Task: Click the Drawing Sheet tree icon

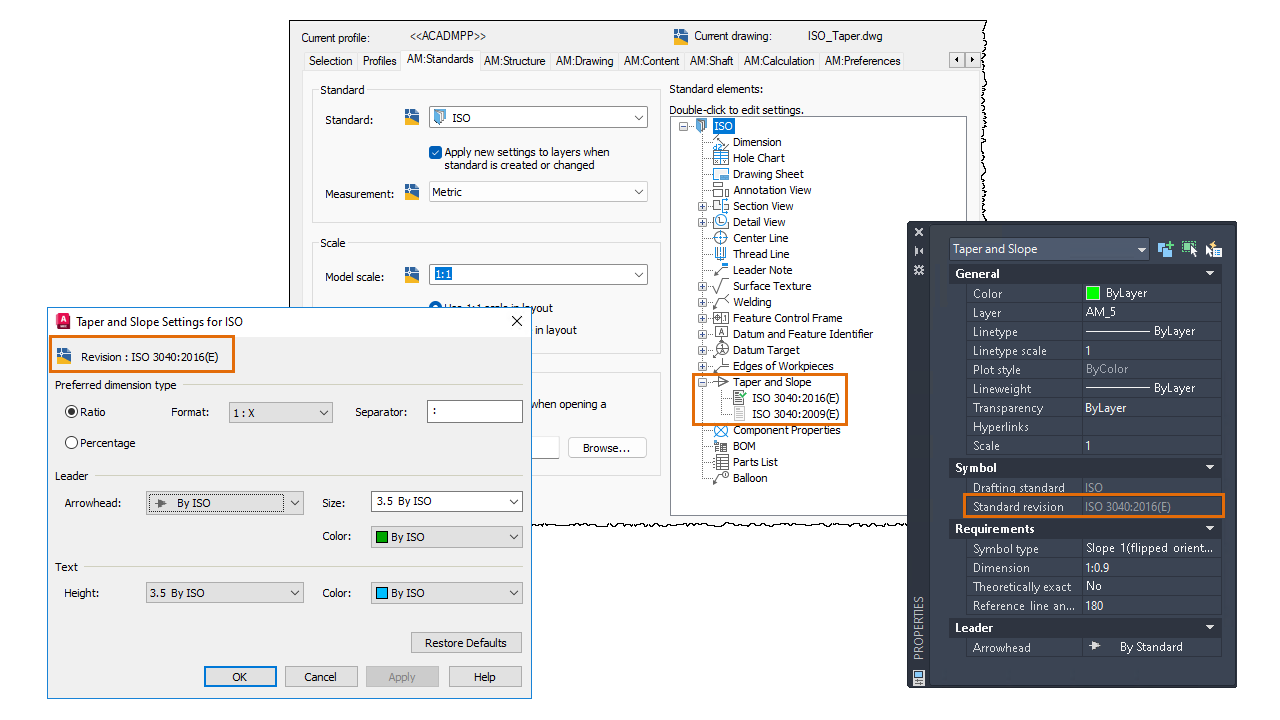Action: coord(720,174)
